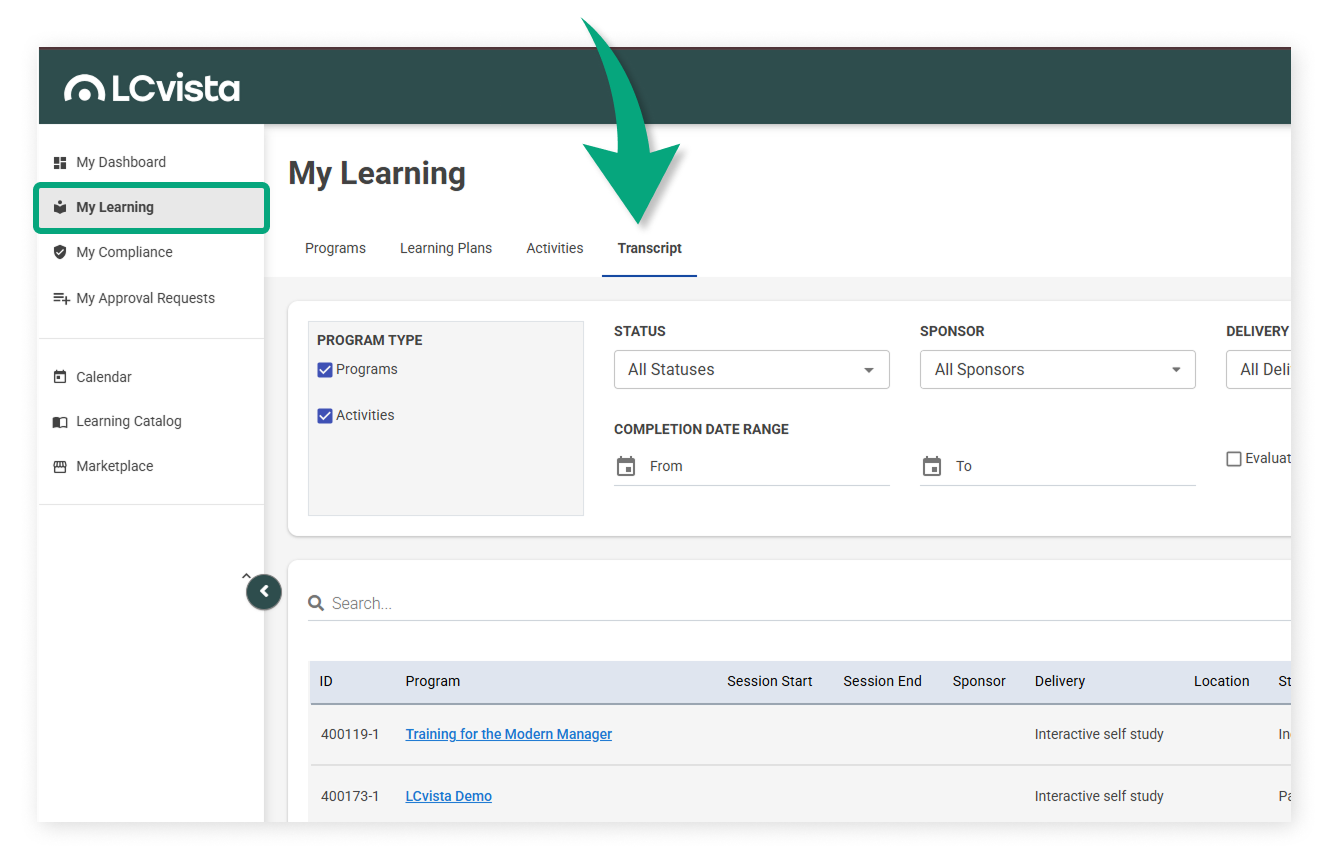1334x861 pixels.
Task: Click the My Compliance shield icon
Action: pos(60,252)
